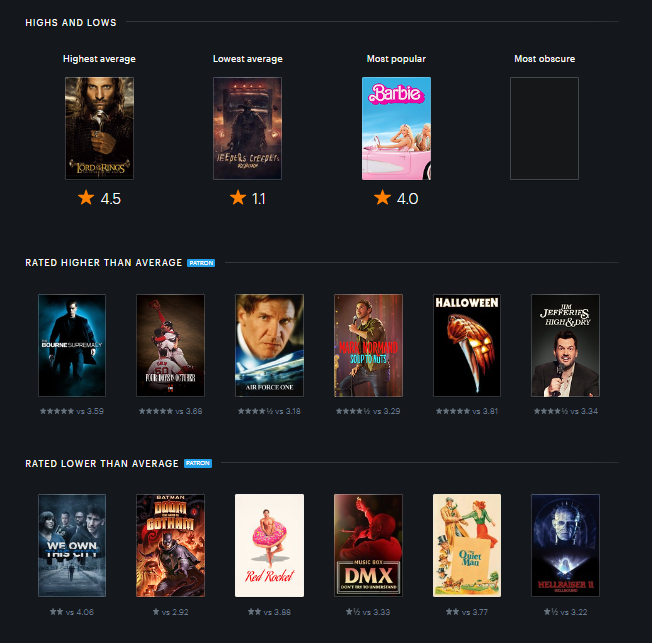The height and width of the screenshot is (643, 652).
Task: Open the Halloween movie poster
Action: tap(467, 345)
